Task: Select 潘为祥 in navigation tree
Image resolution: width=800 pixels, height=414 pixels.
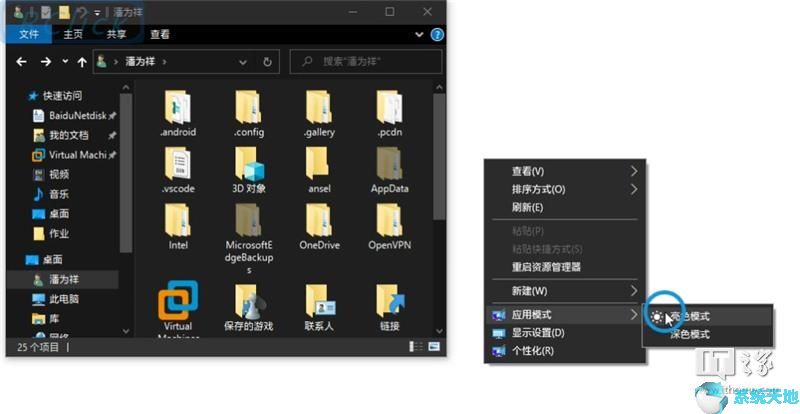Action: click(62, 279)
